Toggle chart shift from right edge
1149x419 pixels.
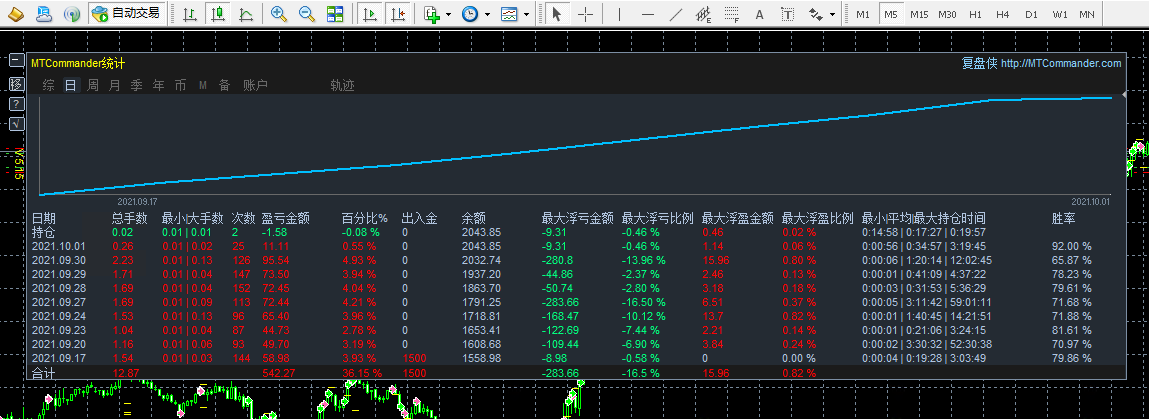click(x=398, y=13)
